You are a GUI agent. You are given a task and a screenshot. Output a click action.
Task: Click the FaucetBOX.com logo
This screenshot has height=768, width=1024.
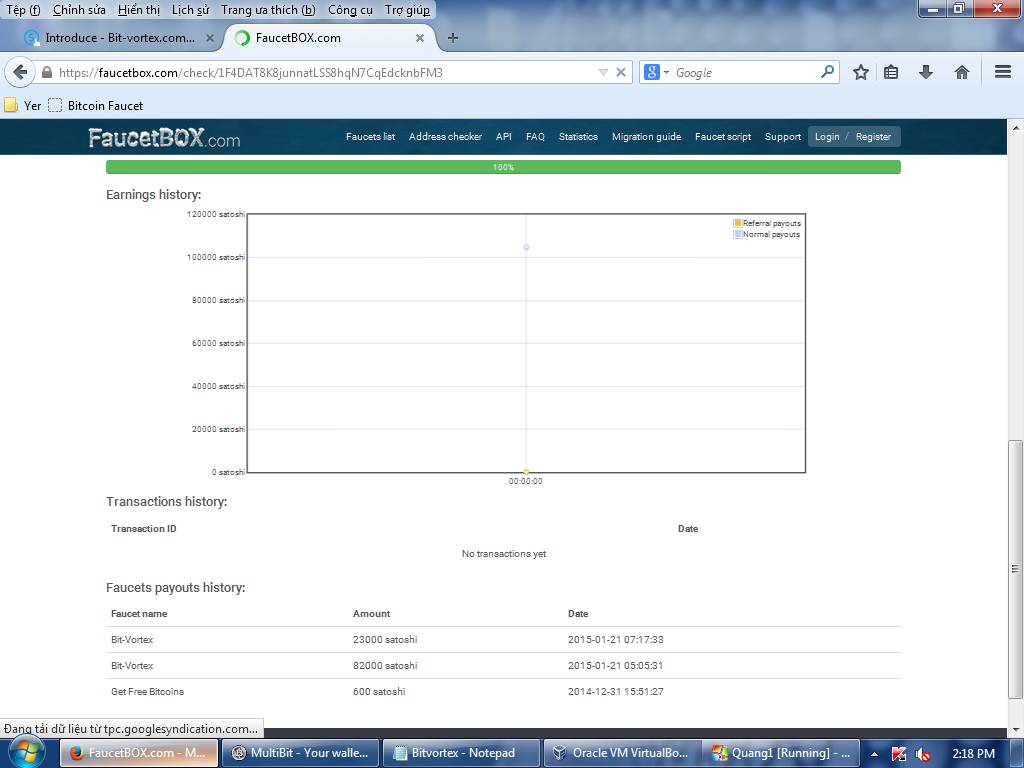[164, 138]
